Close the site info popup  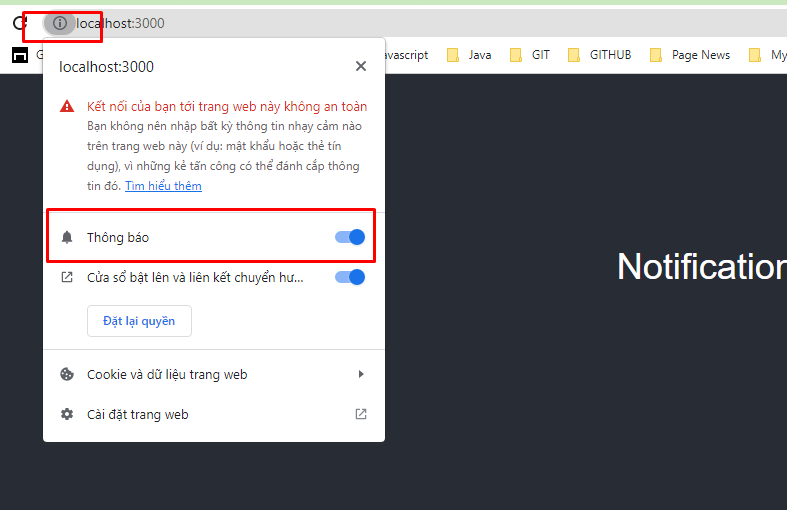coord(360,66)
